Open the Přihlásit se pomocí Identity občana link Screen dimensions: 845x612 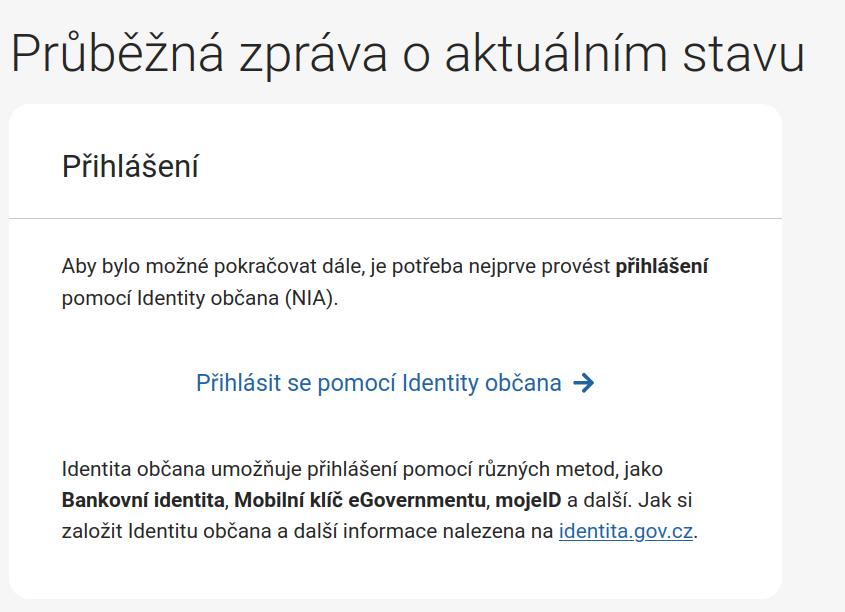(395, 384)
